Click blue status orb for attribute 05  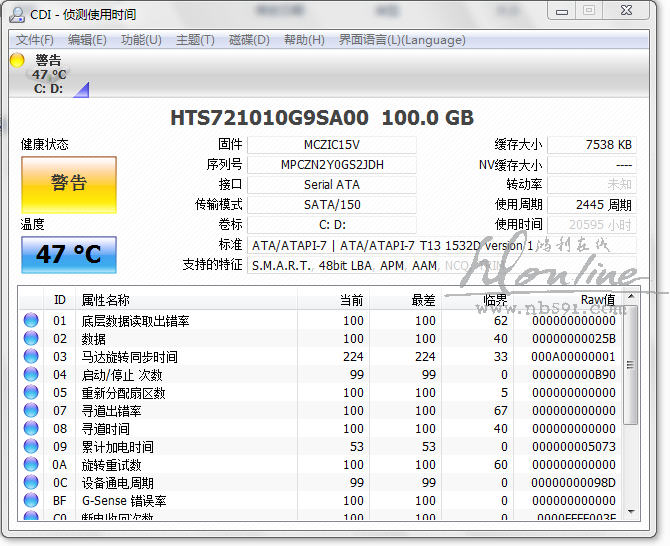tap(31, 393)
